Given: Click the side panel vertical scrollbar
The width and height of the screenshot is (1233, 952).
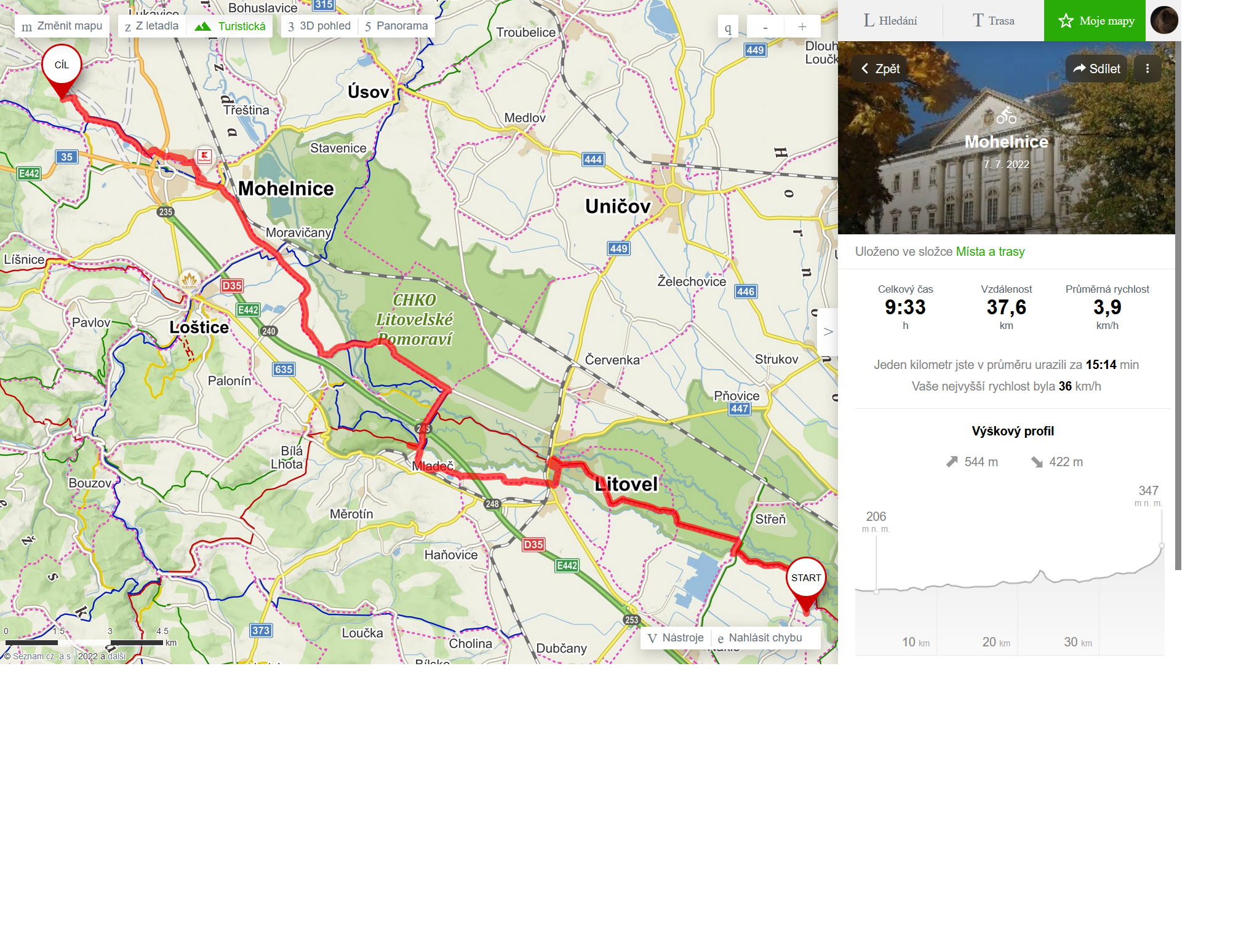Looking at the screenshot, I should coord(1178,306).
